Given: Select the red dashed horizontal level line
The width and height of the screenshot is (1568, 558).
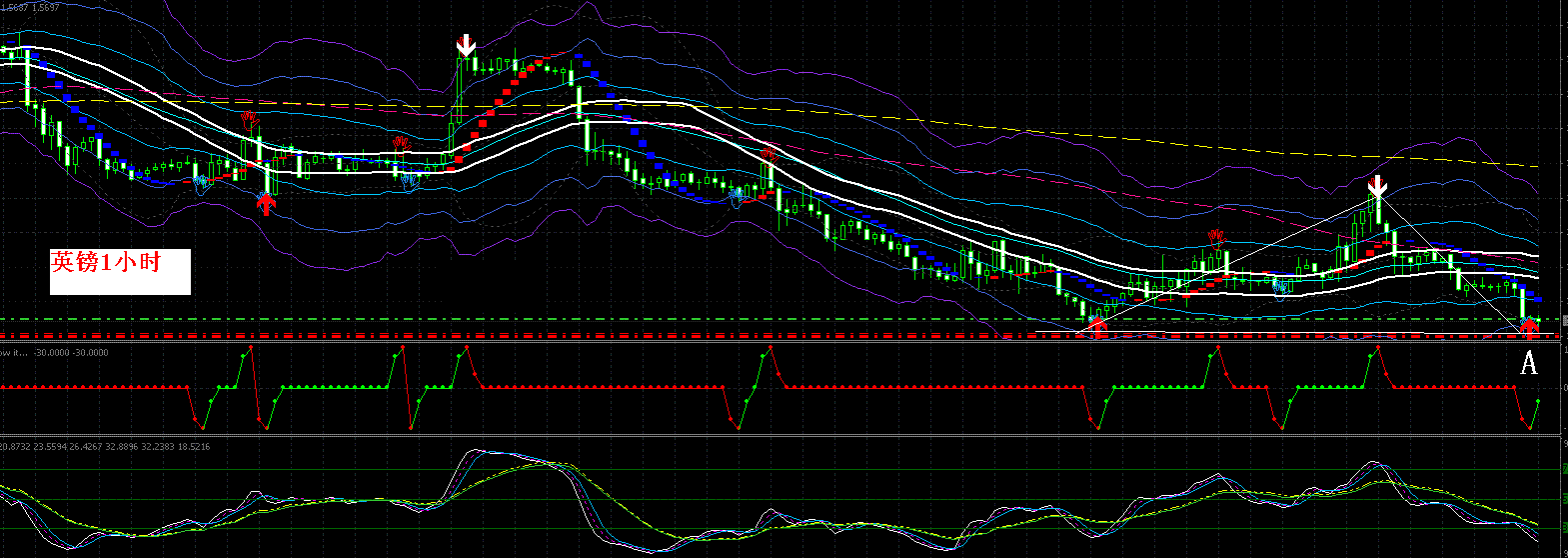Looking at the screenshot, I should pyautogui.click(x=780, y=335).
